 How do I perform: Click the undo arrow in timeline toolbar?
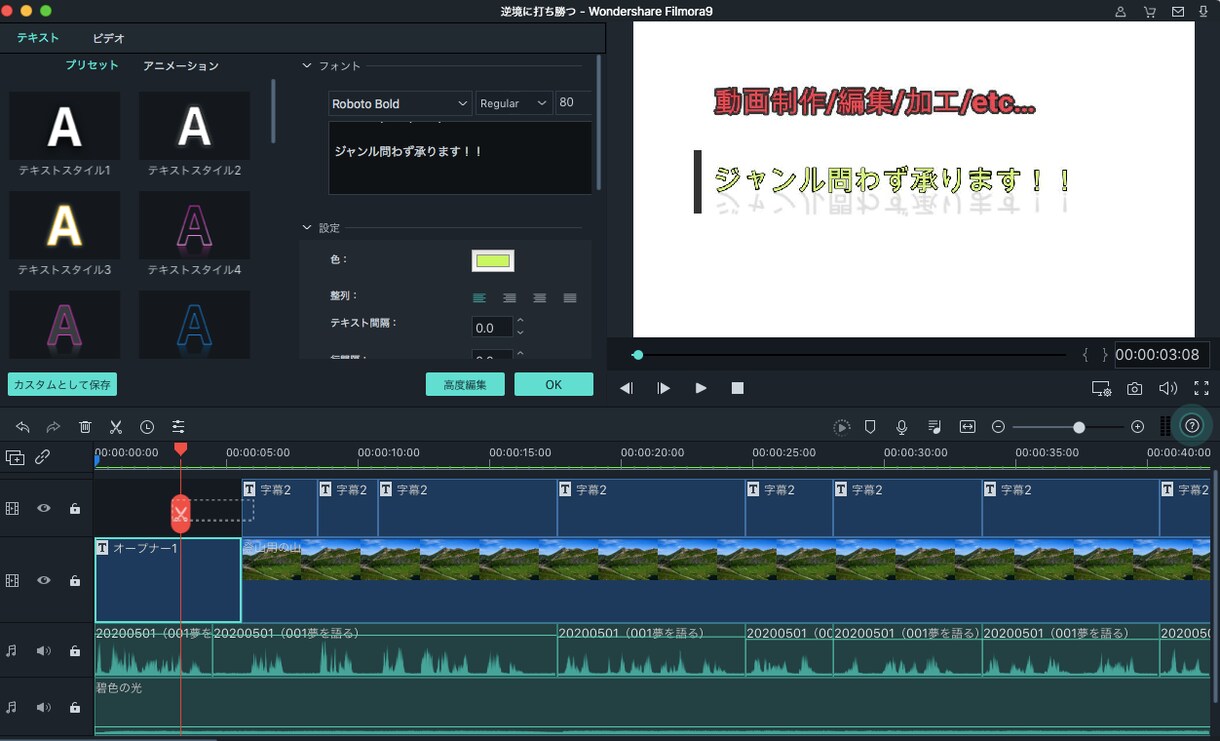coord(23,427)
